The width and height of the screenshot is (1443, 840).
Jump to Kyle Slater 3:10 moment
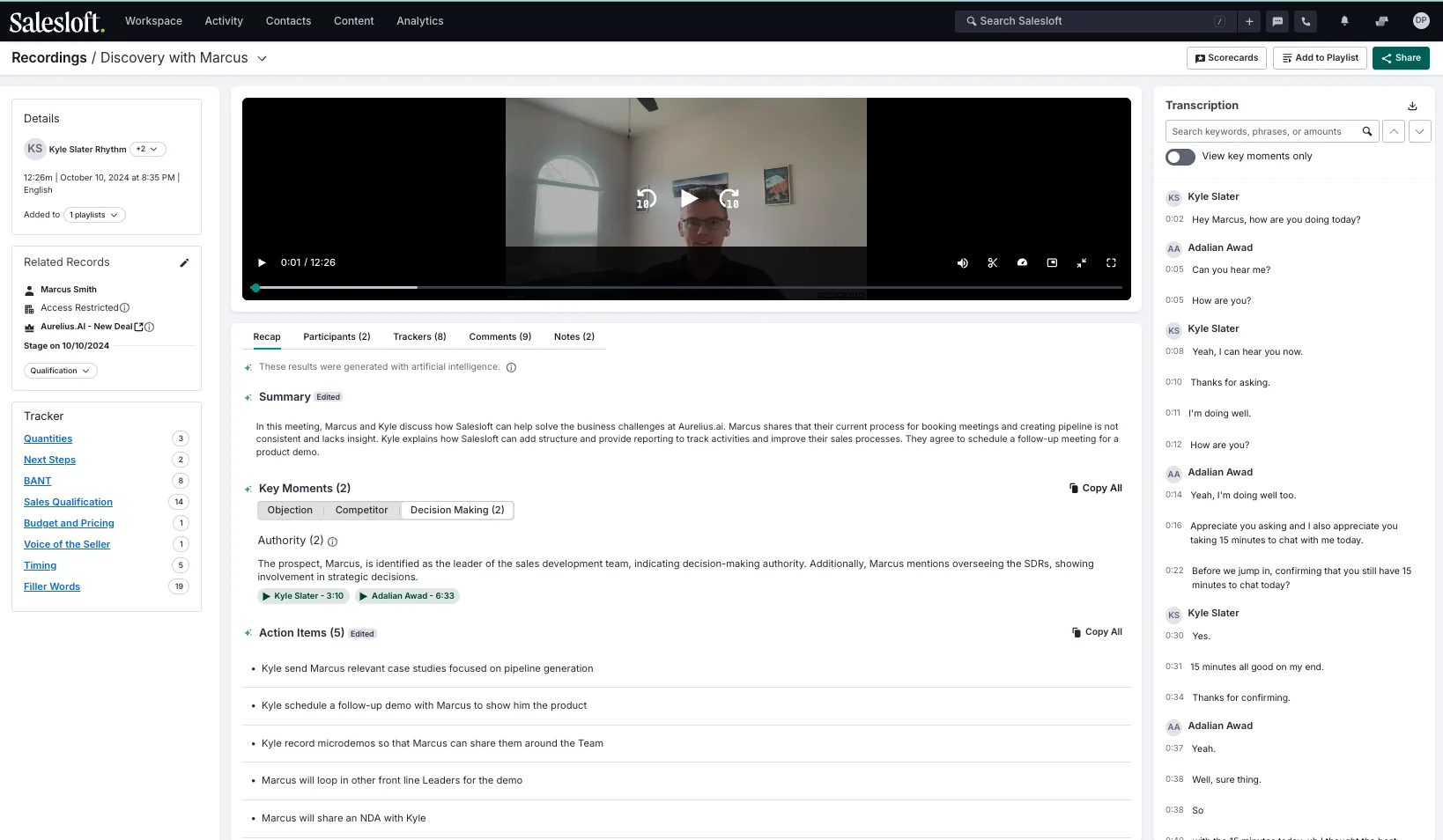pos(303,596)
